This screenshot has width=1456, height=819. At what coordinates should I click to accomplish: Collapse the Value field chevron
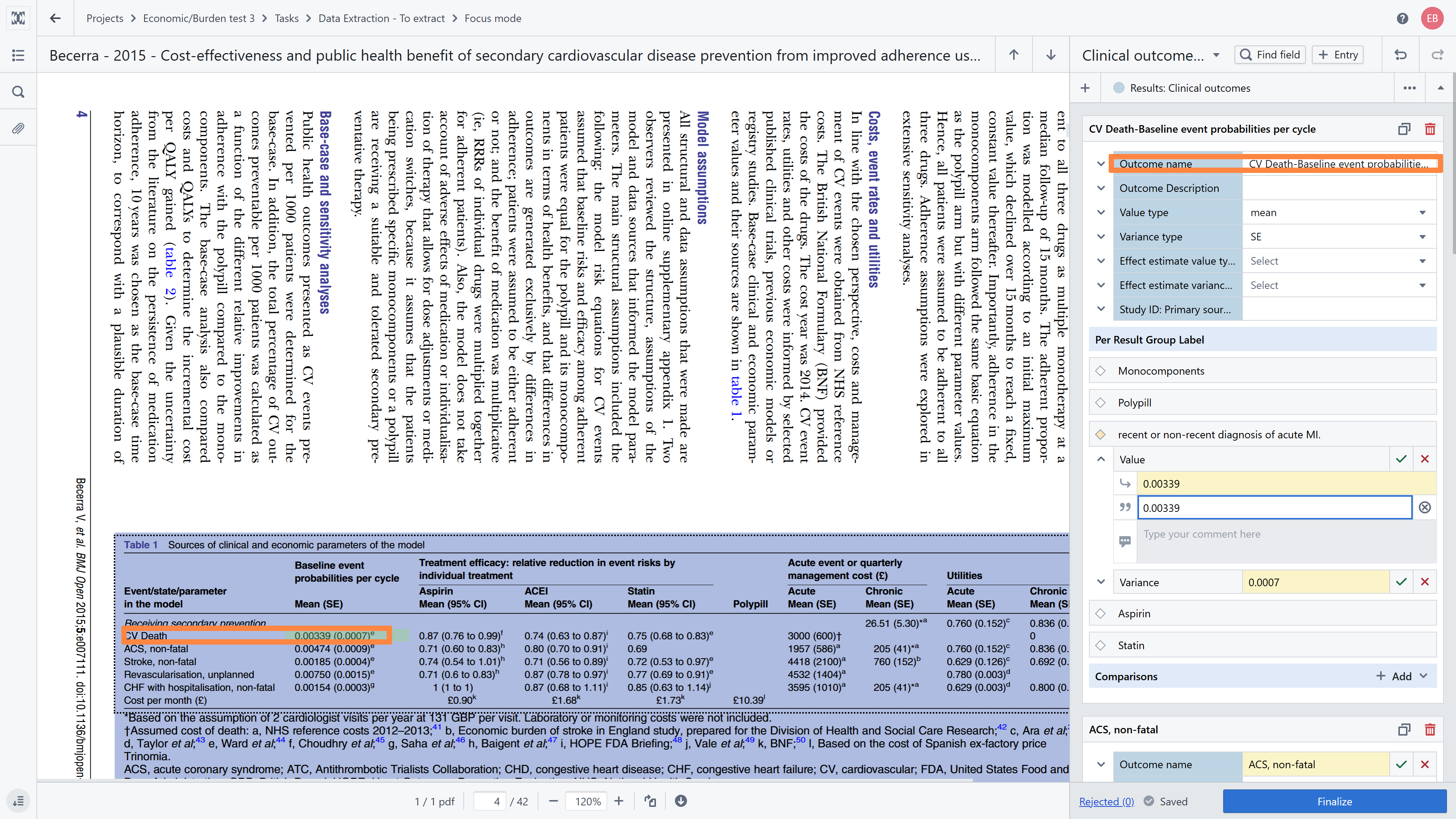point(1101,459)
